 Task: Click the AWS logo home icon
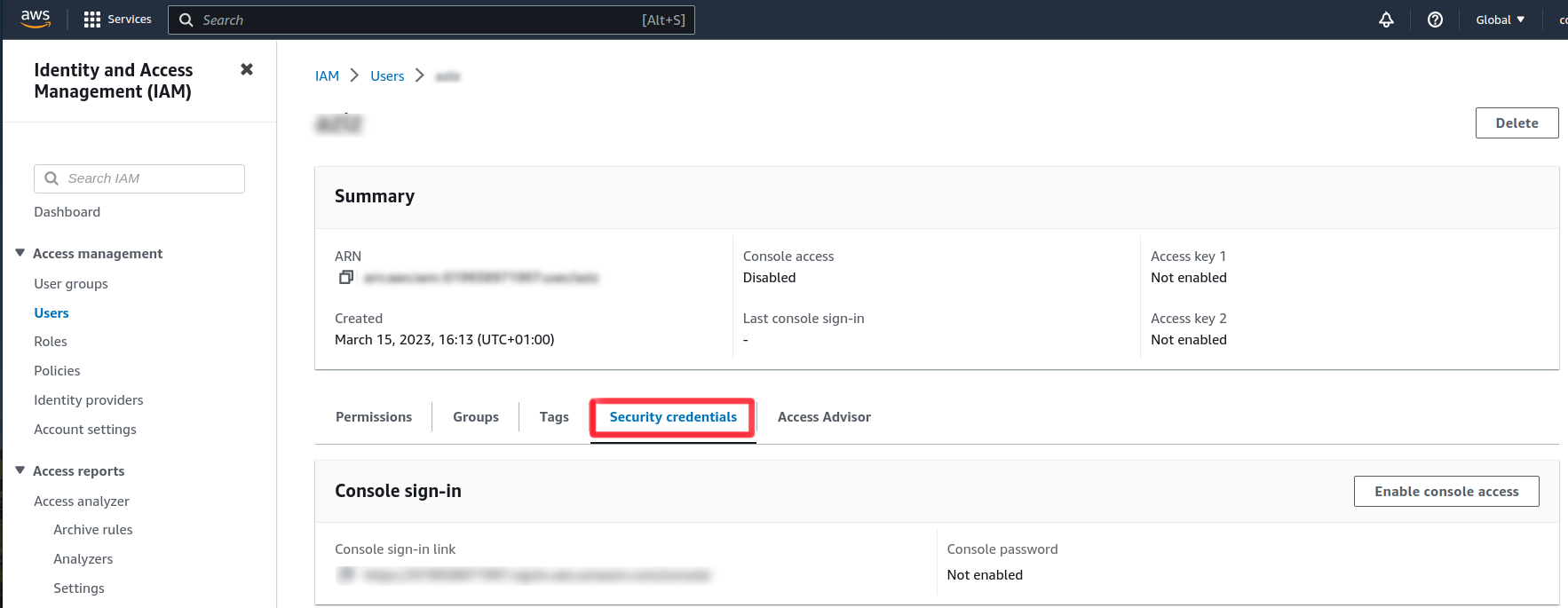point(36,19)
